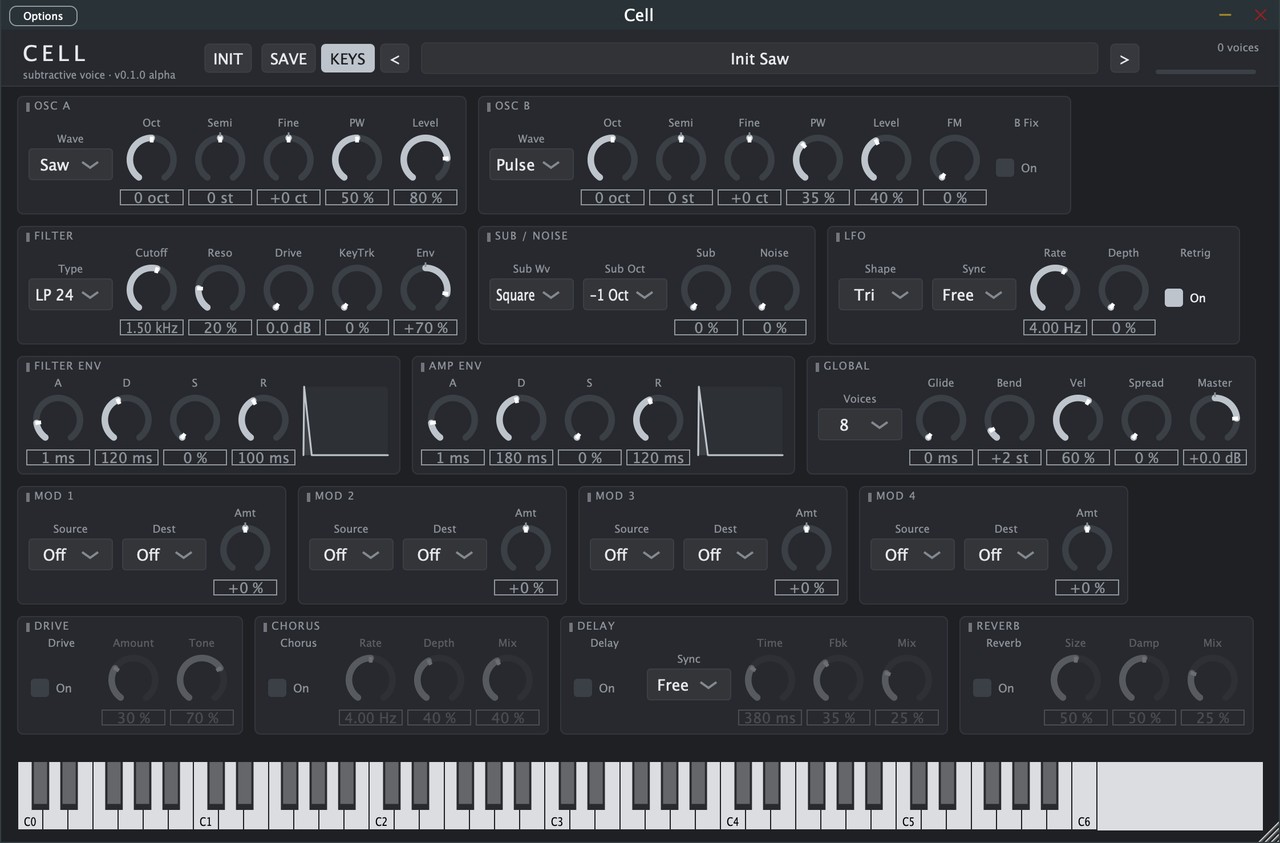The height and width of the screenshot is (843, 1280).
Task: Click OSC A PW knob
Action: 357,160
